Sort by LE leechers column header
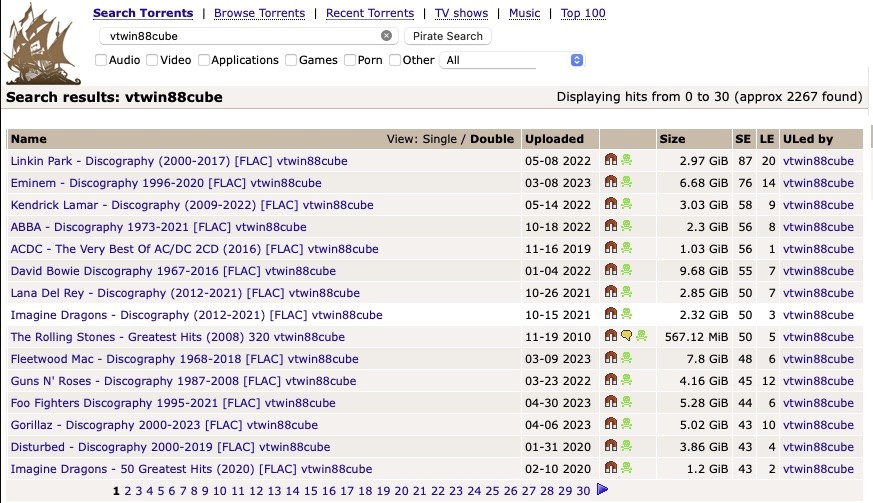The image size is (873, 503). click(767, 139)
